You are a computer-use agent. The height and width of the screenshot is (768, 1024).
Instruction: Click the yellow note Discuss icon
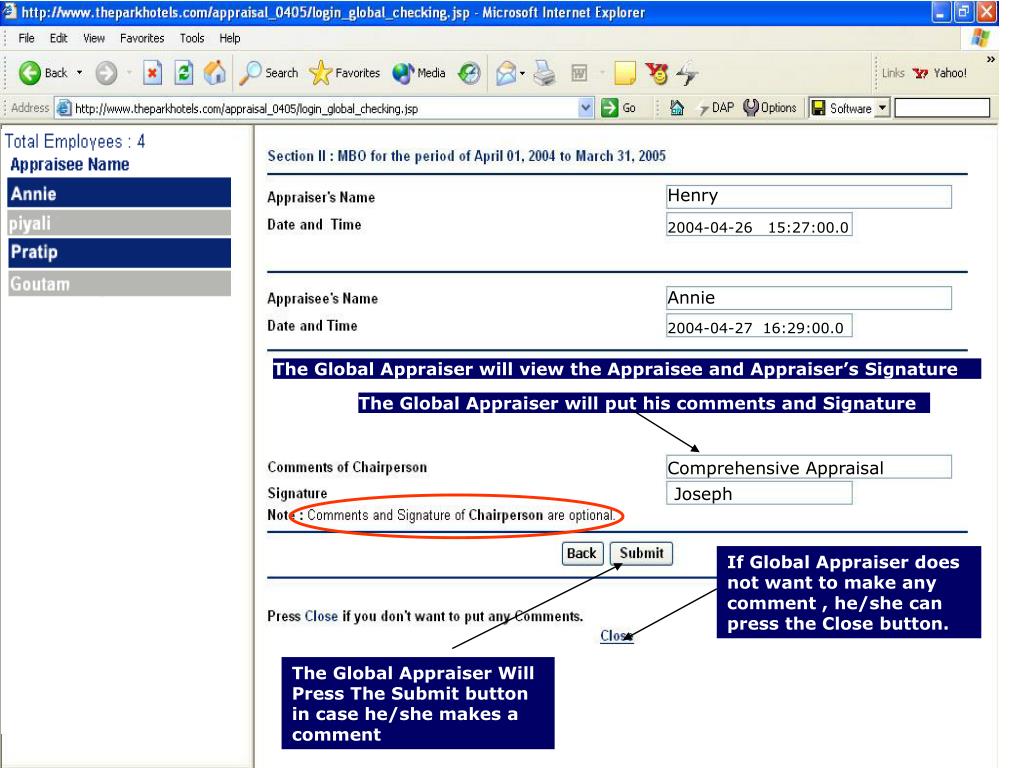click(625, 73)
